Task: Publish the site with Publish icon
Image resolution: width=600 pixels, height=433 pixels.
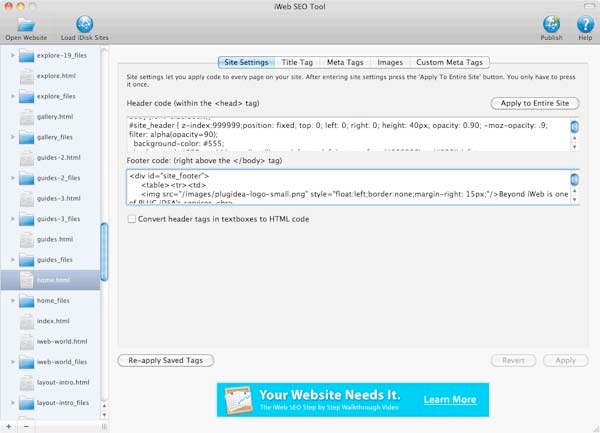Action: tap(551, 24)
